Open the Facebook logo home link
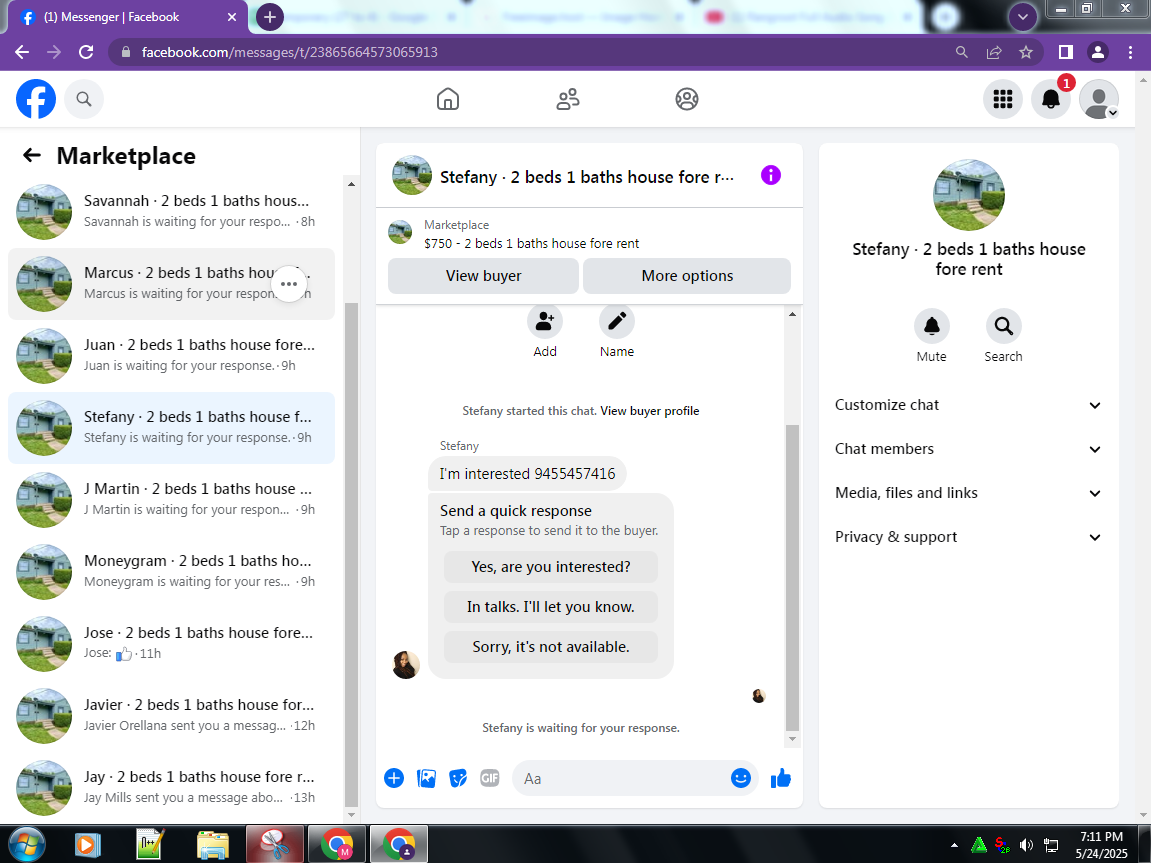 [36, 99]
